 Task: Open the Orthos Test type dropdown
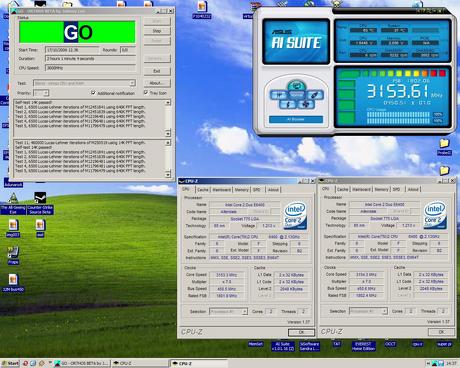(x=84, y=83)
